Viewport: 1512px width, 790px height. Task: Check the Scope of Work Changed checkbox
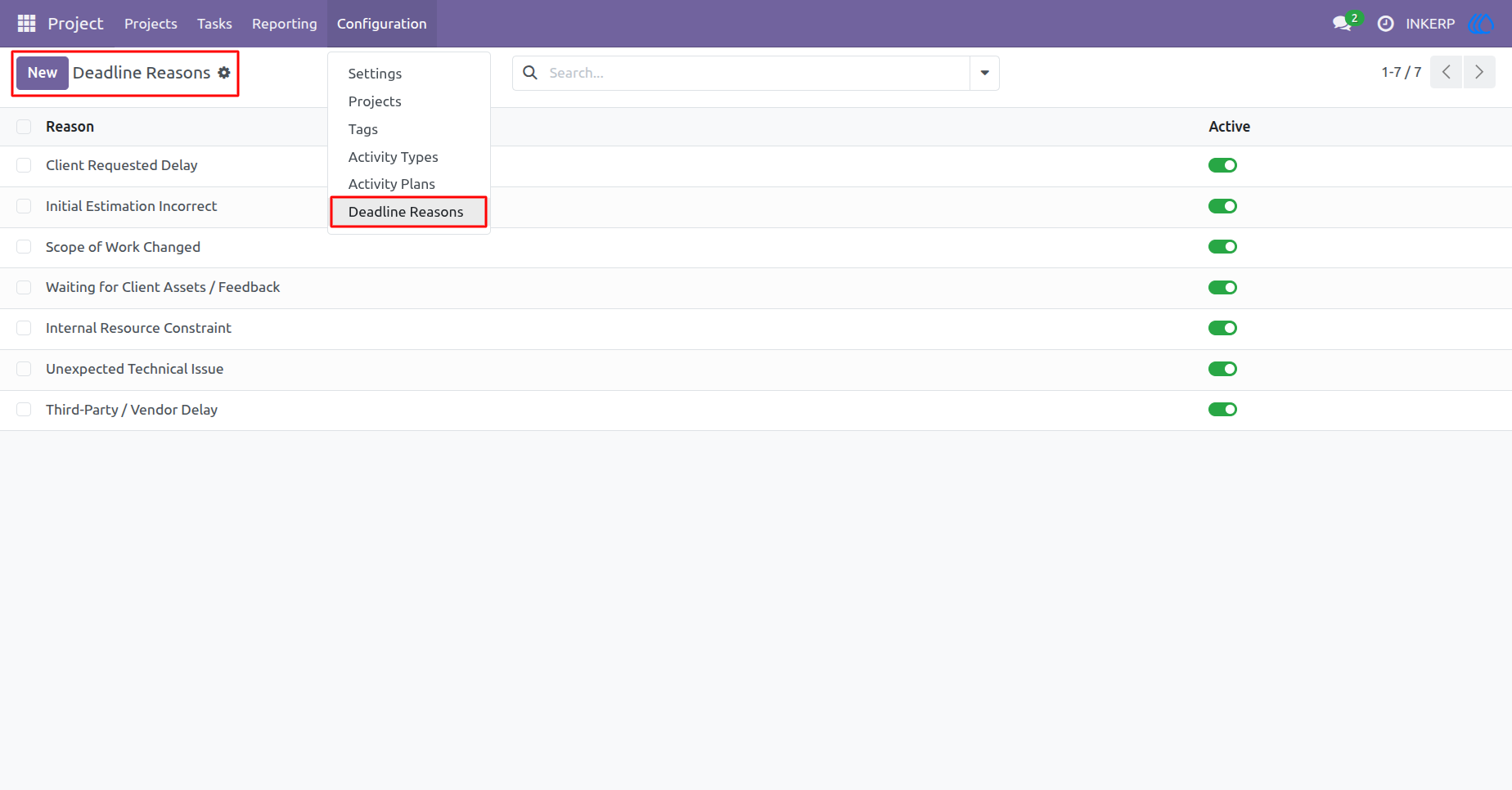click(24, 247)
